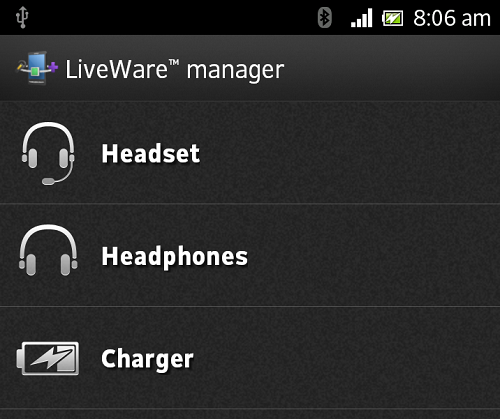Tap the signal strength bars icon
This screenshot has height=419, width=500.
[362, 18]
